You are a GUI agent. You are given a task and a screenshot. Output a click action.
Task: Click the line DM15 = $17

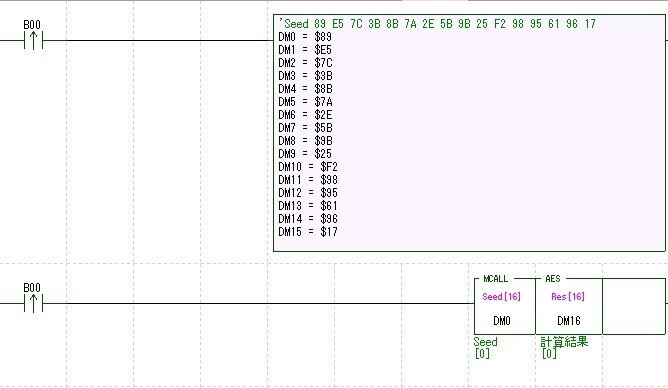click(x=308, y=232)
